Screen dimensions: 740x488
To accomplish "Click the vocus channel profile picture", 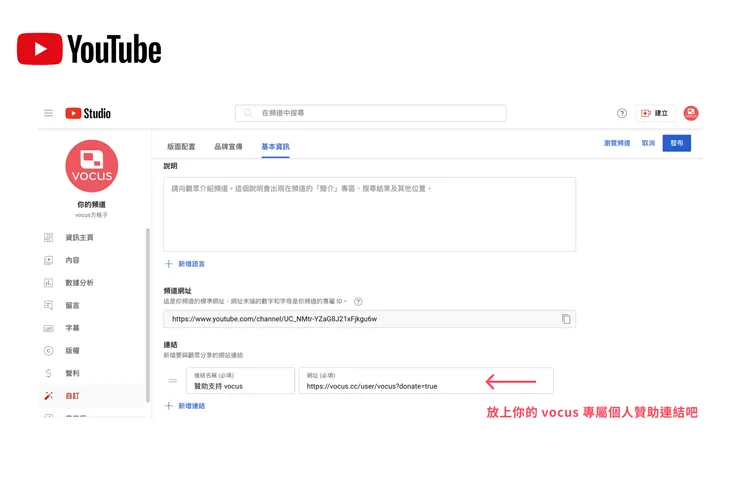I will (92, 166).
